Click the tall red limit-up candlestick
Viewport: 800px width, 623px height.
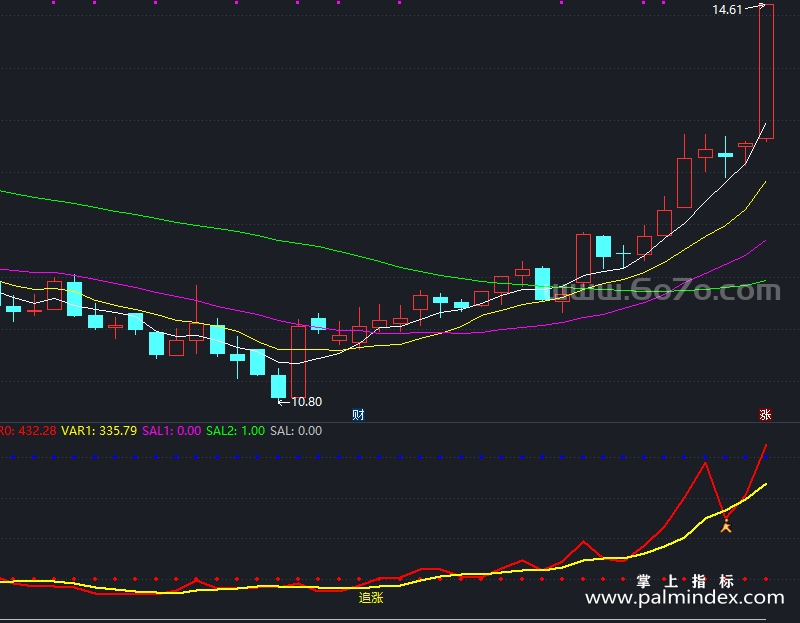click(x=766, y=71)
